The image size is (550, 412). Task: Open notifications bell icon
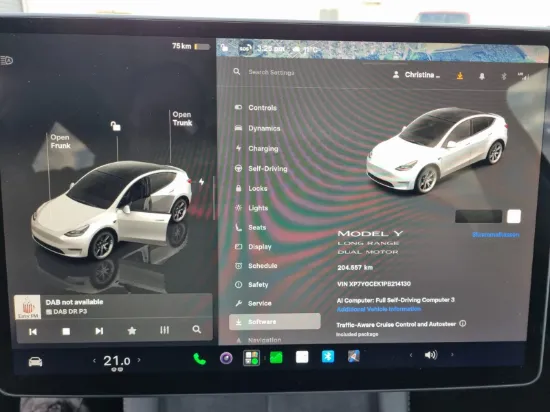pos(482,76)
